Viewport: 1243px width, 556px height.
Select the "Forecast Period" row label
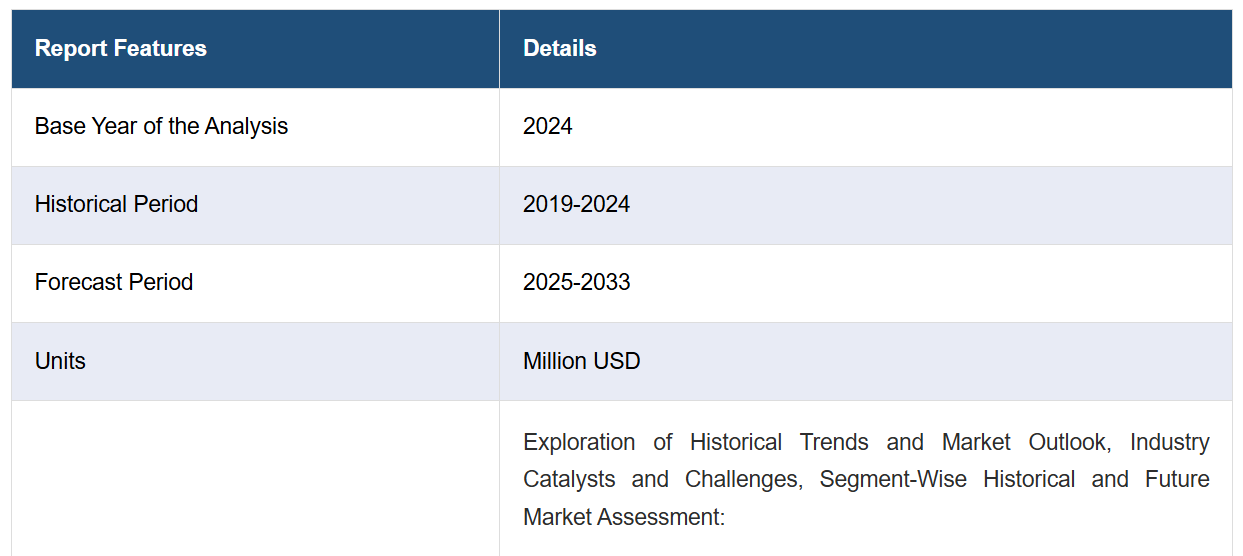tap(114, 282)
